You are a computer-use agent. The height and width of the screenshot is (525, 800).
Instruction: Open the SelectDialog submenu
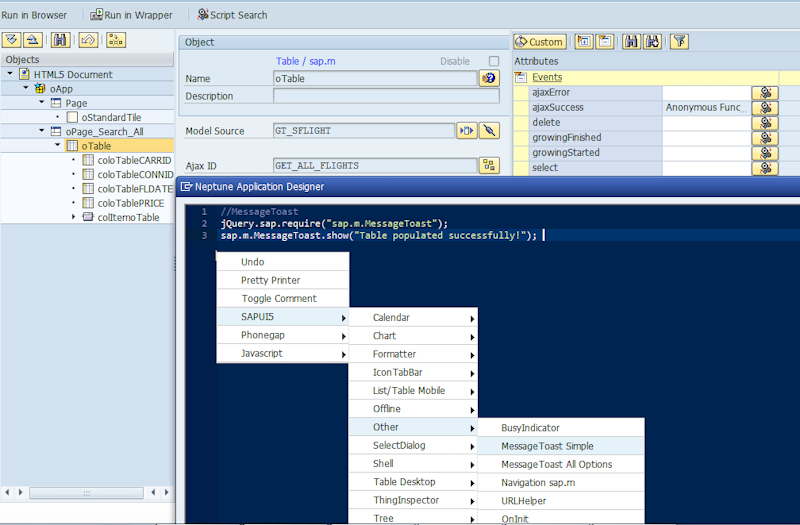pyautogui.click(x=413, y=446)
